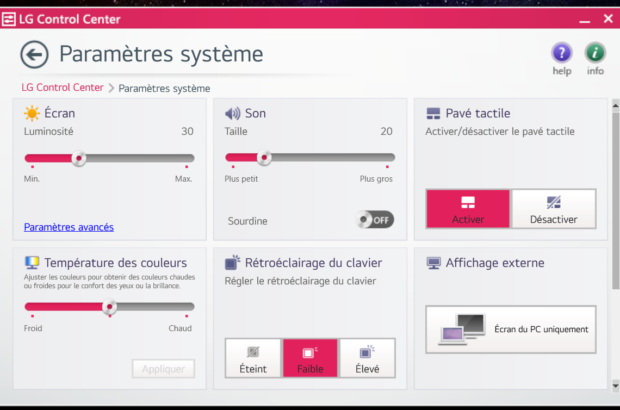Open Paramètres avancés link
This screenshot has width=620, height=410.
[x=68, y=227]
